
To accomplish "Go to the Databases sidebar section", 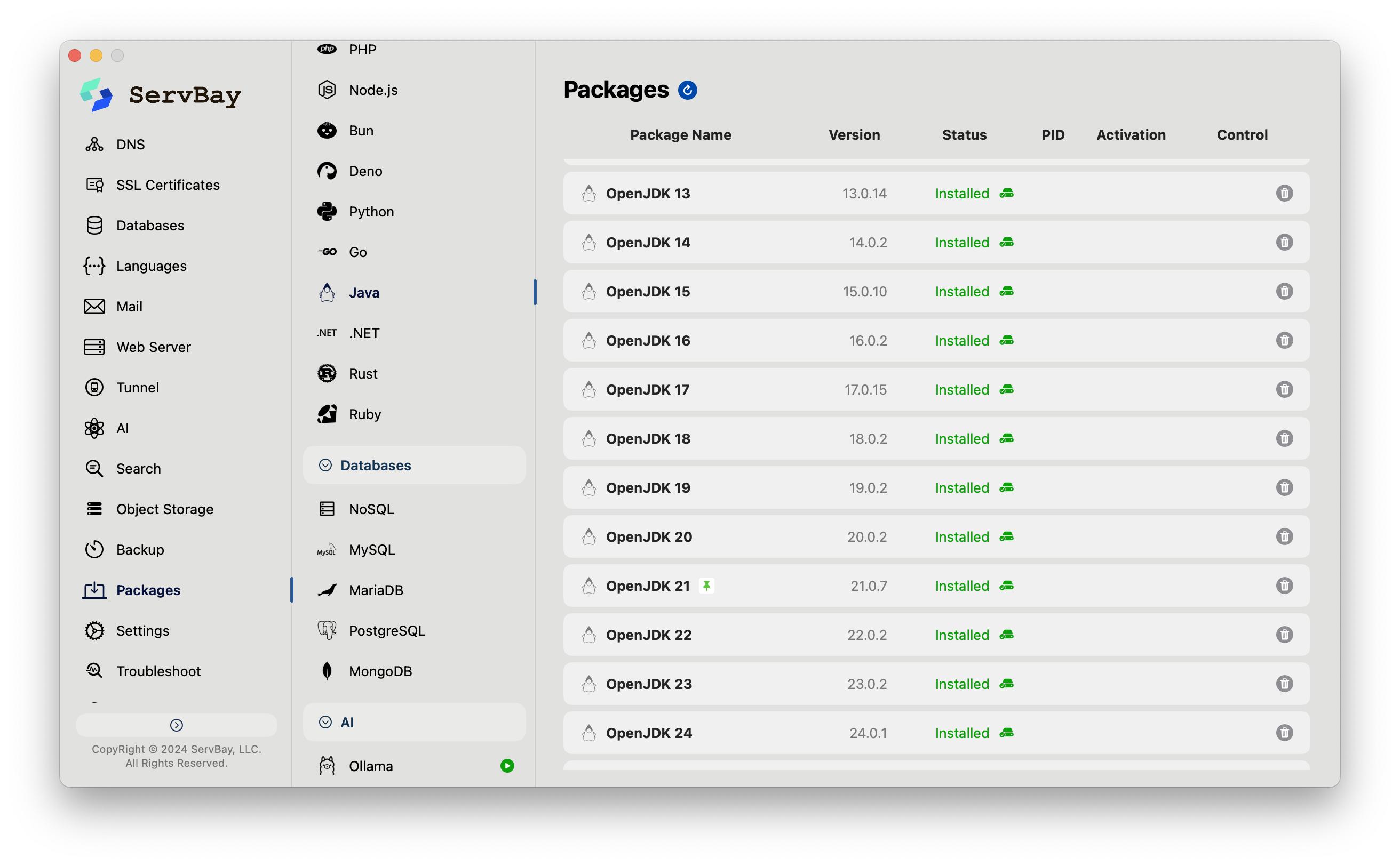I will 134,226.
